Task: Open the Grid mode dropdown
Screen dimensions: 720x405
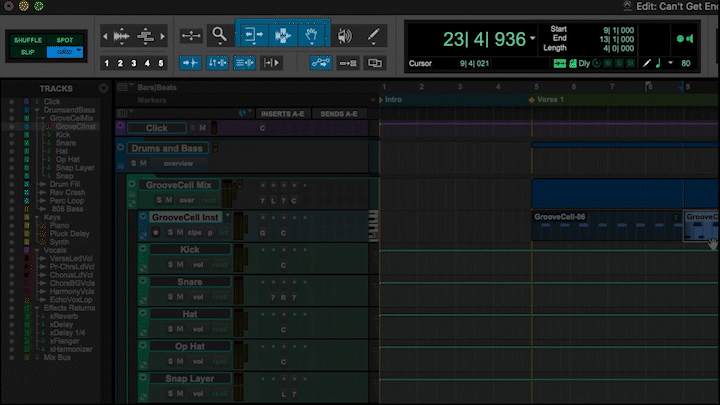Action: tap(65, 51)
